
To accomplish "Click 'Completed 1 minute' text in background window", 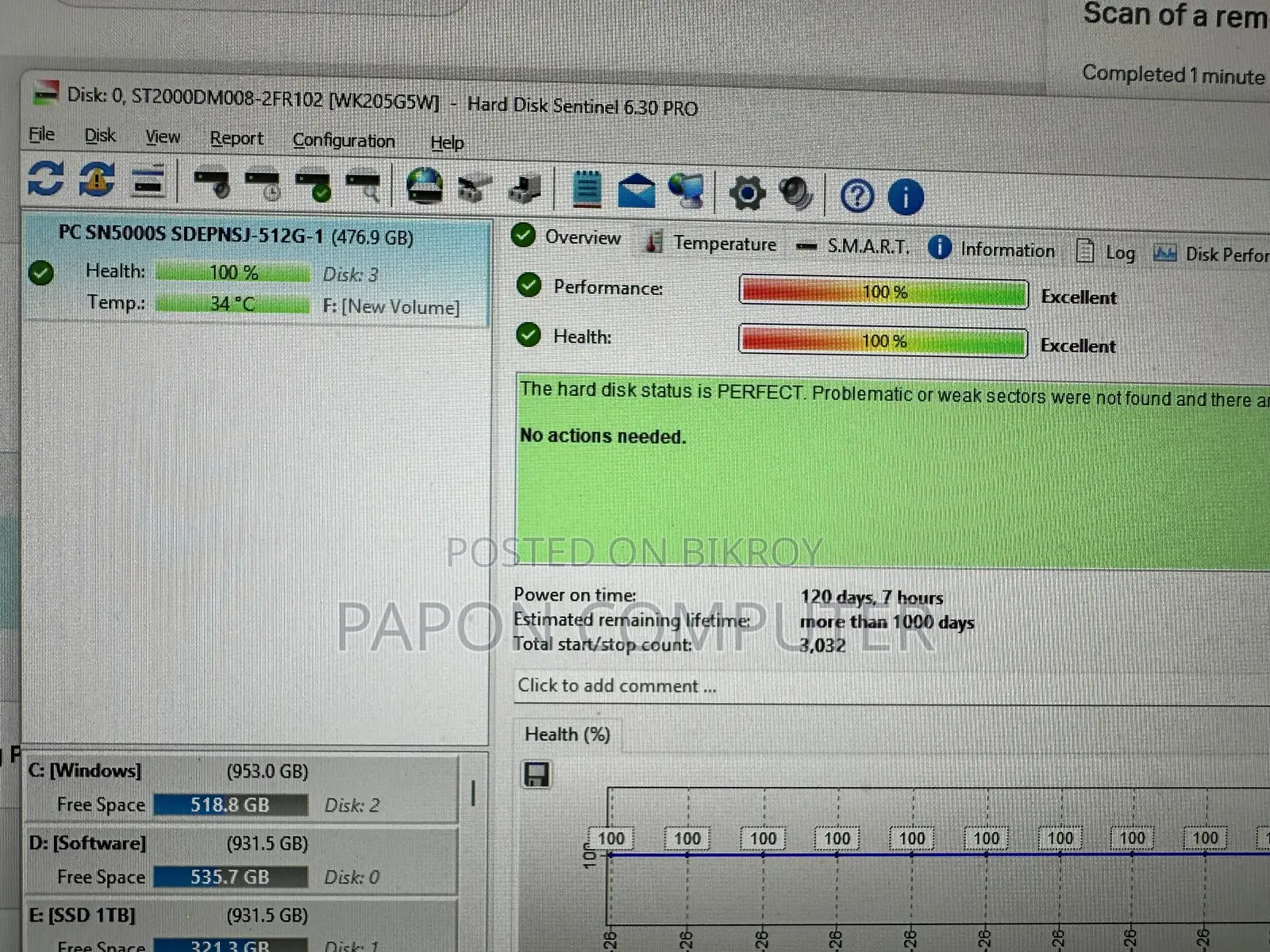I will tap(1174, 75).
